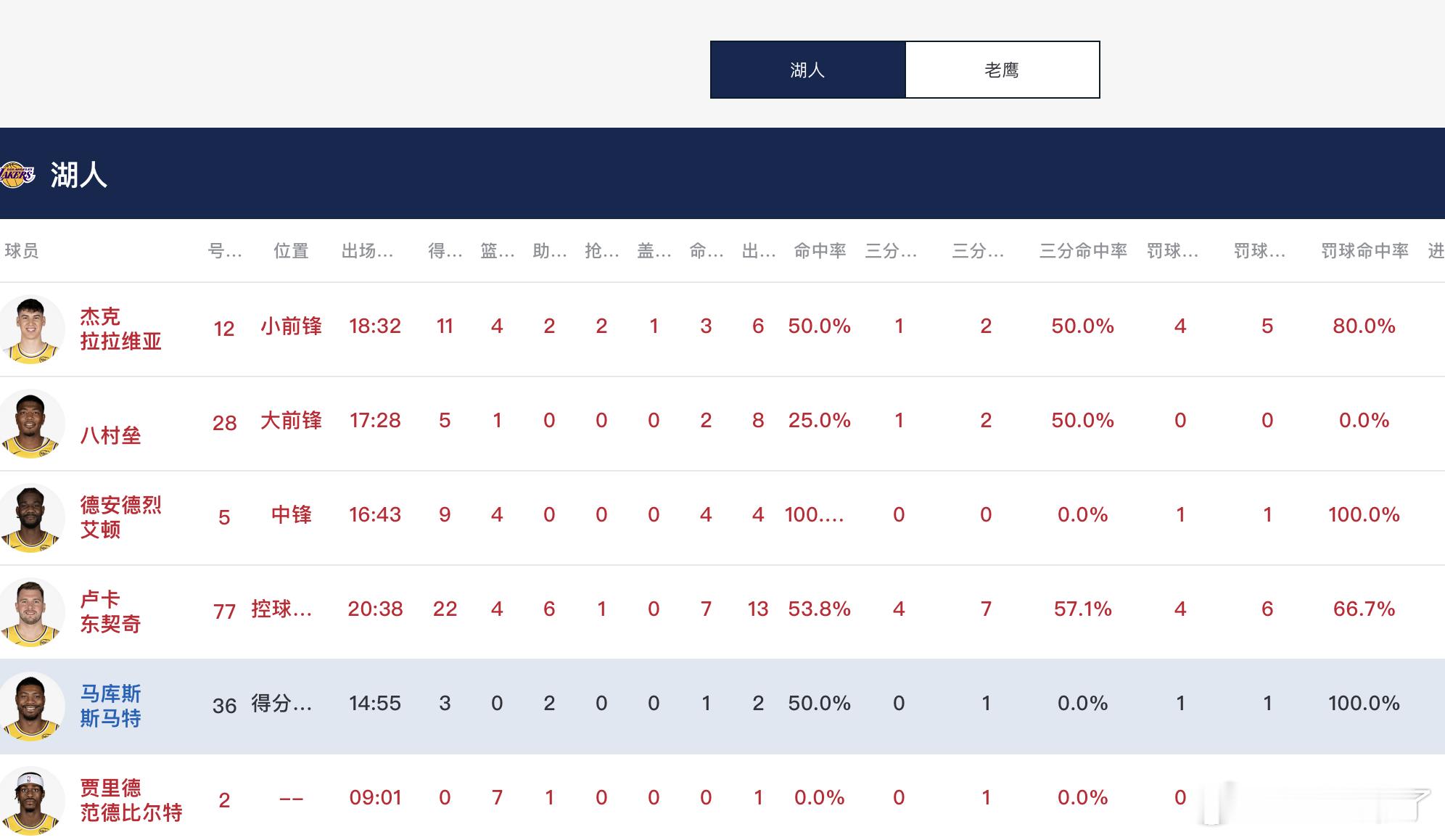Click the 罚球命中率 column header
The image size is (1445, 840).
[x=1364, y=251]
